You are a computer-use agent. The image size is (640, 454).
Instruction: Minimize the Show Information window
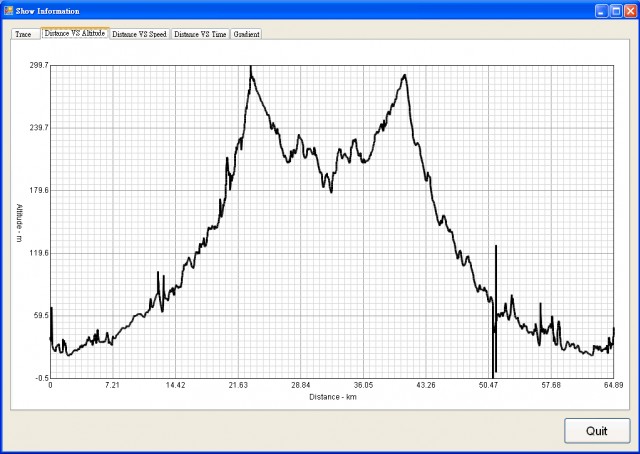[601, 11]
